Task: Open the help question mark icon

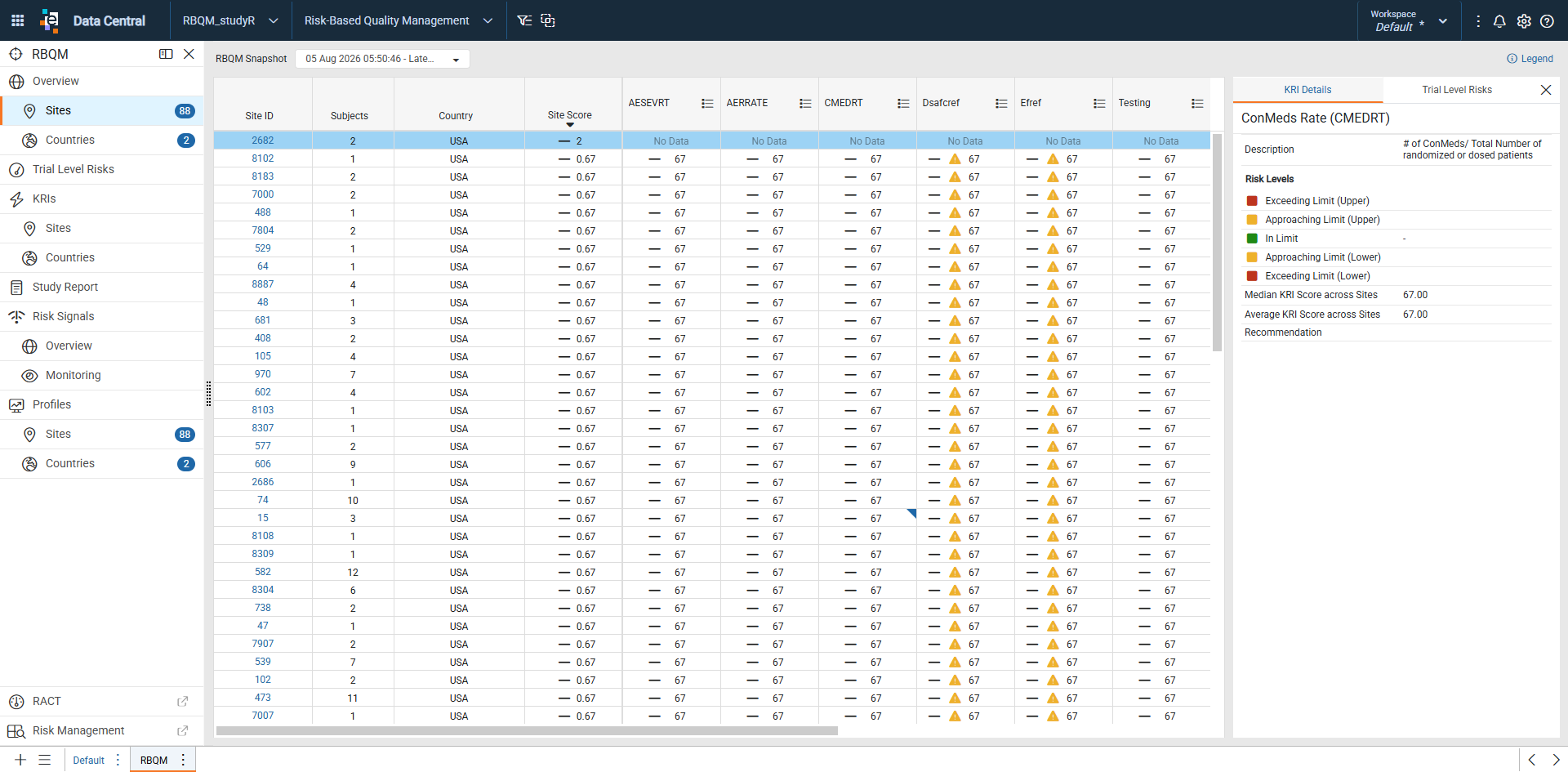Action: pyautogui.click(x=1547, y=21)
